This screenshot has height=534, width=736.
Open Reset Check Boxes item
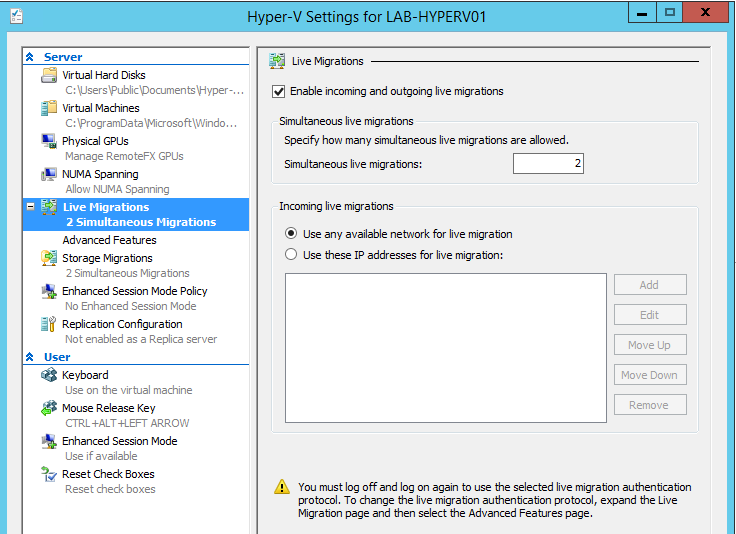(108, 474)
